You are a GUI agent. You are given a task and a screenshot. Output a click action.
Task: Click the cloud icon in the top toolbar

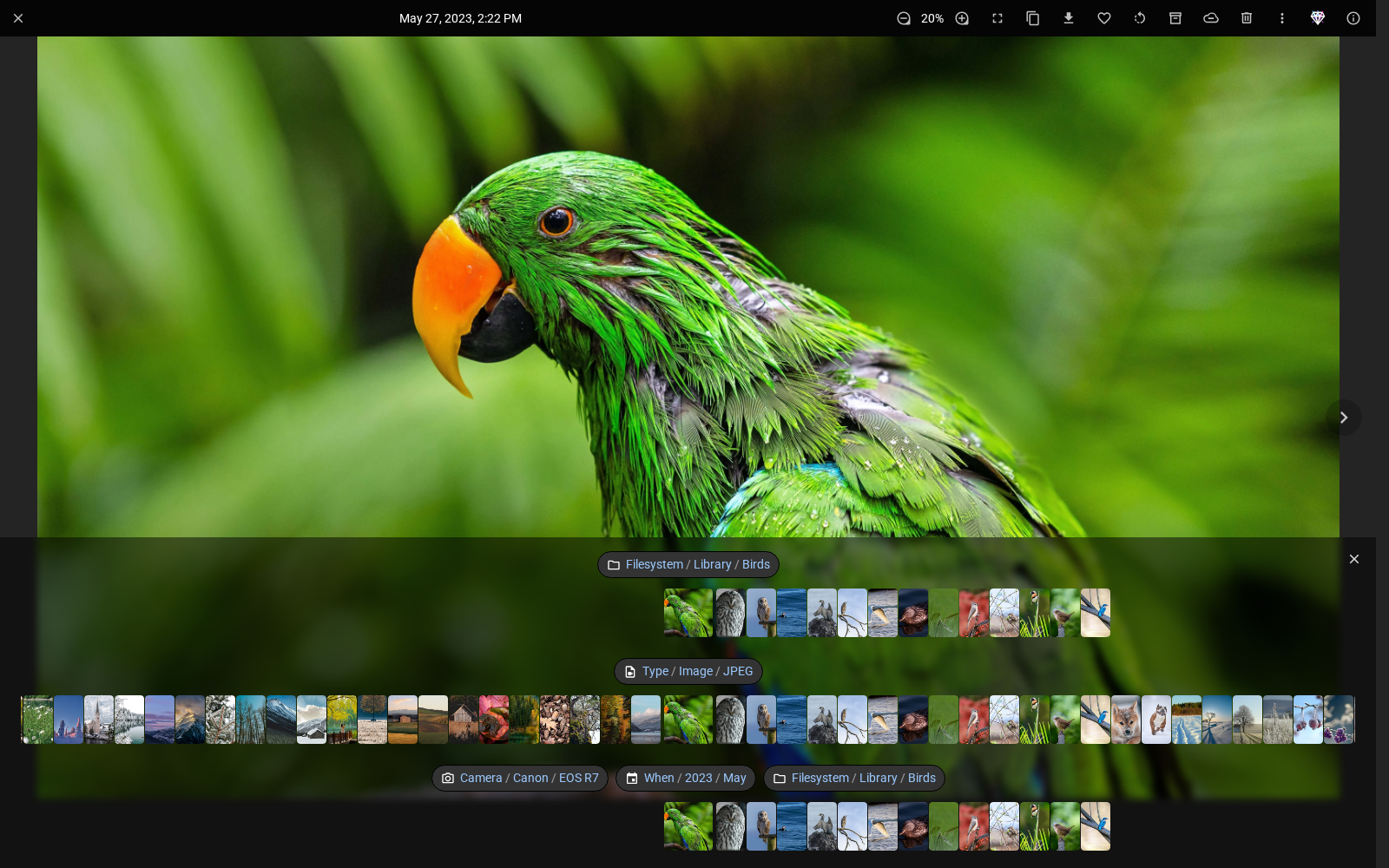1211,18
